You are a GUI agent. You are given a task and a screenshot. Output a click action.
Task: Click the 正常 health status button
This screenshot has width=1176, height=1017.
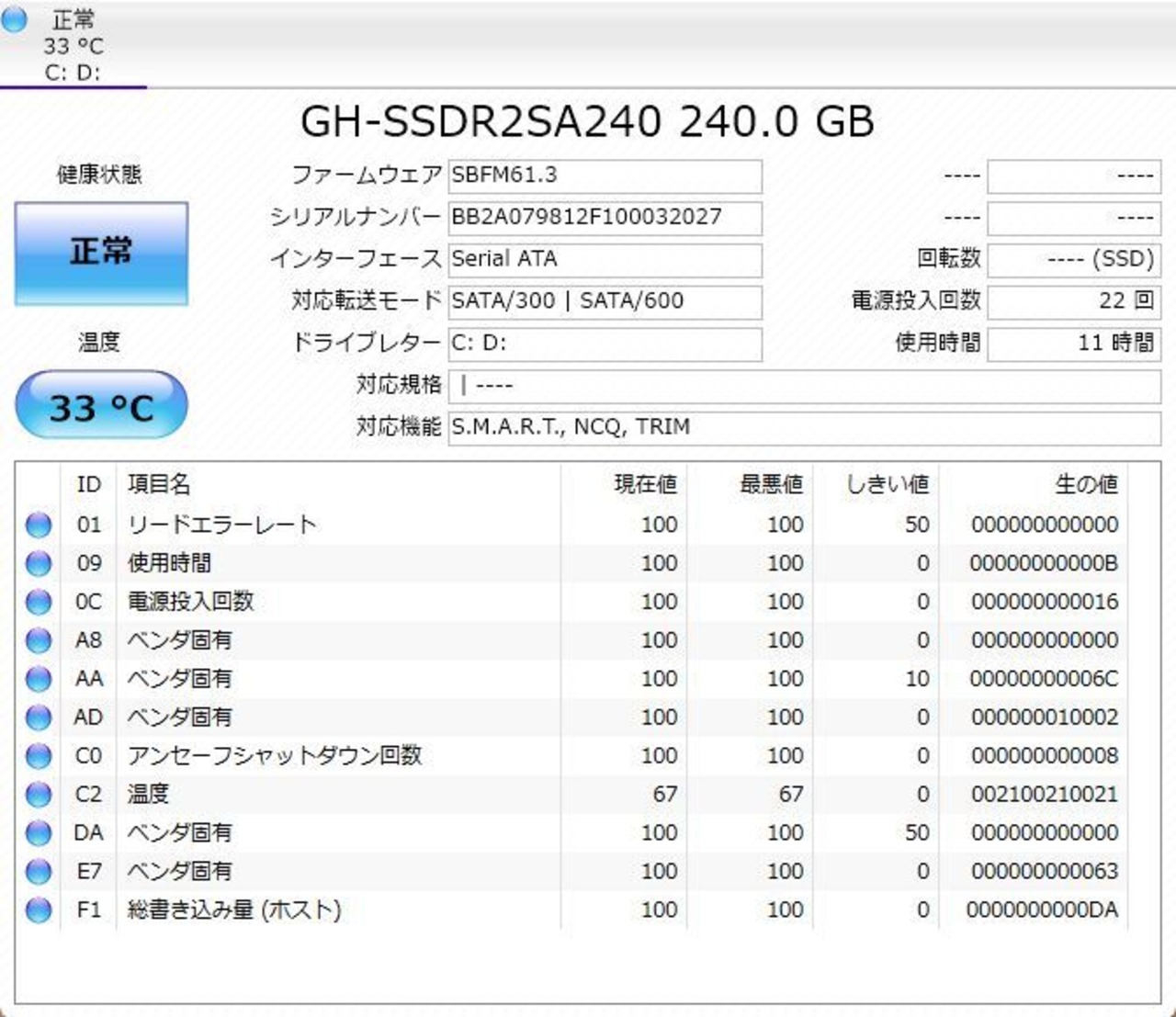101,253
